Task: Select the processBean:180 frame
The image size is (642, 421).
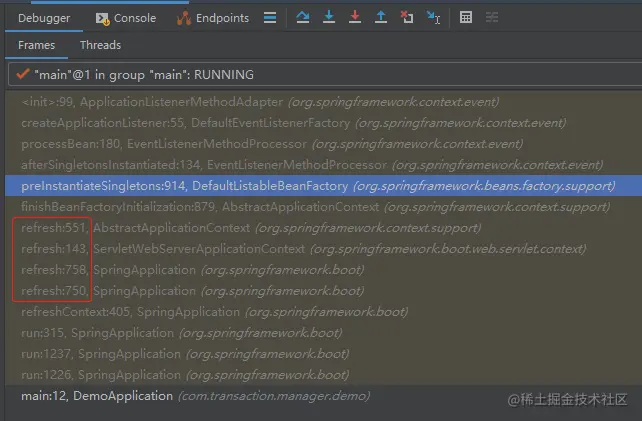Action: [323, 144]
